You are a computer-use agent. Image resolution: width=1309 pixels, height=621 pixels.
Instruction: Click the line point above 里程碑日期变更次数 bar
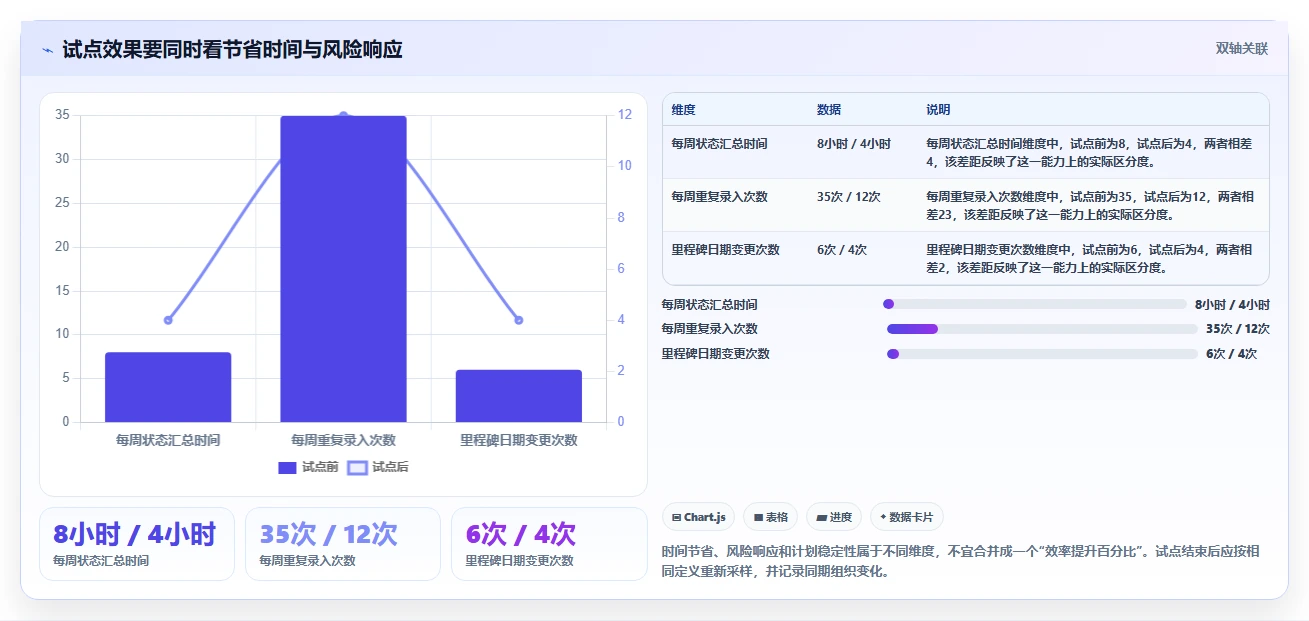tap(518, 320)
